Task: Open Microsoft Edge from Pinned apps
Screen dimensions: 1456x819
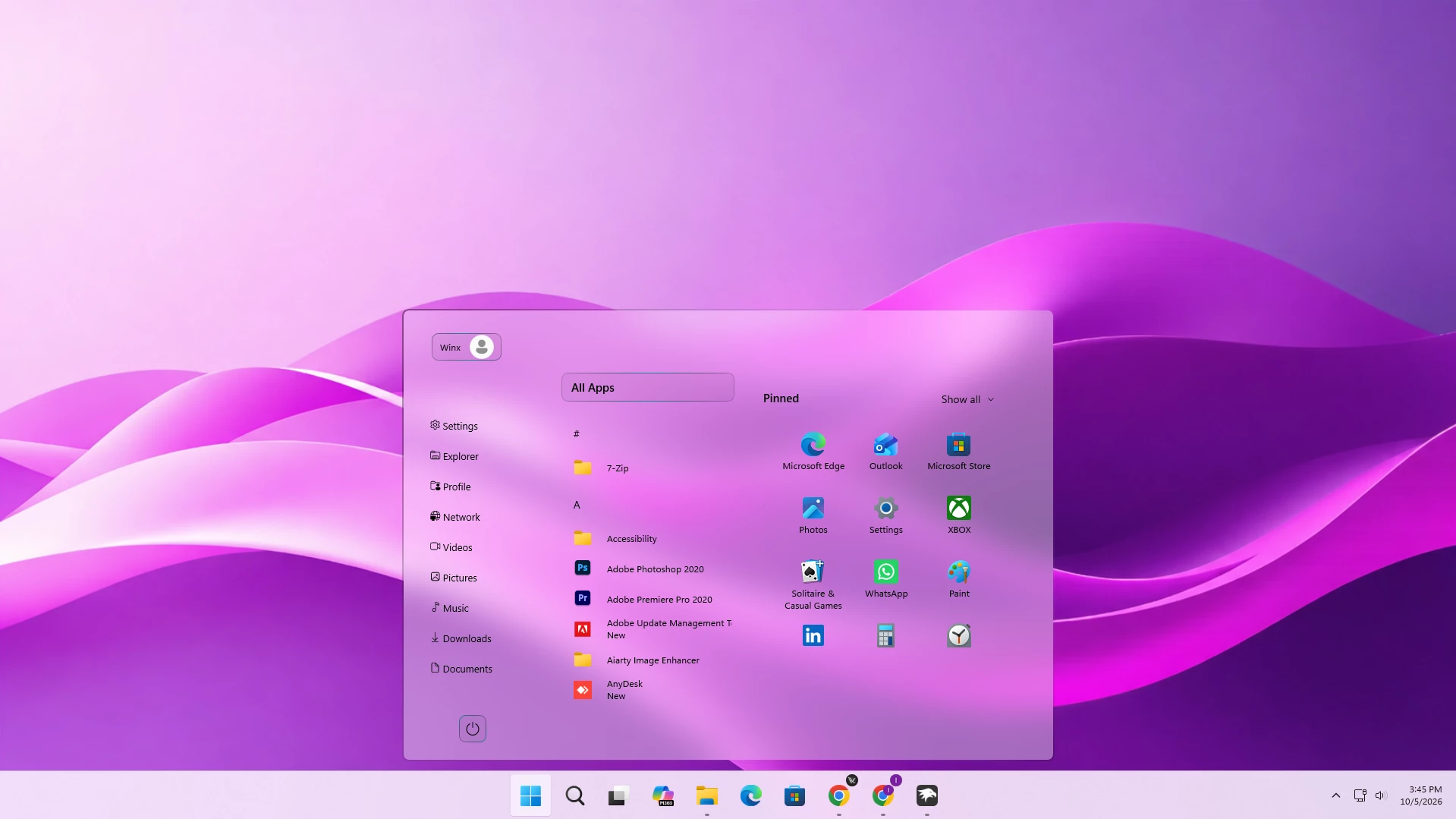Action: (813, 451)
